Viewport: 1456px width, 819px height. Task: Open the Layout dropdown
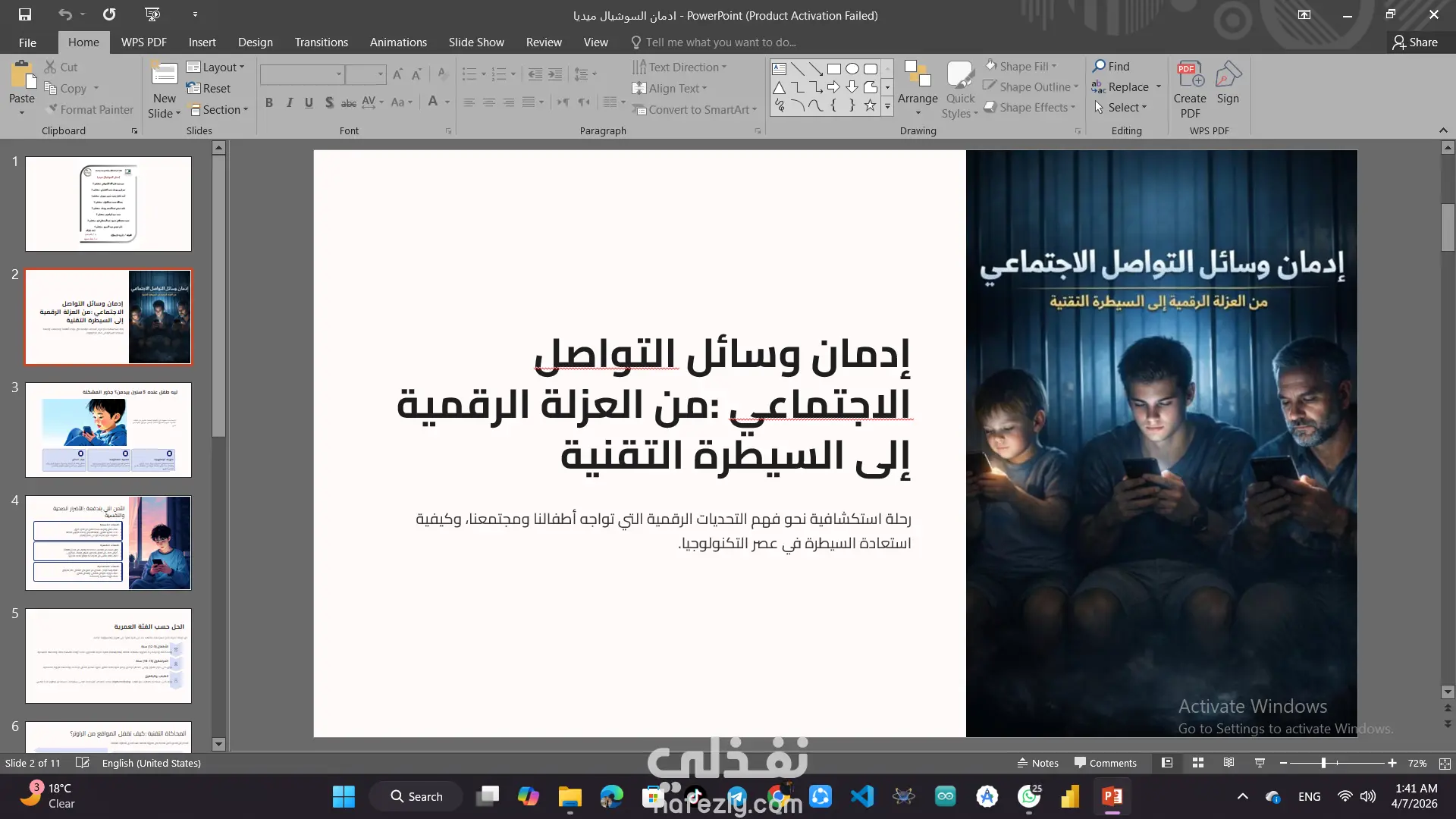point(216,67)
